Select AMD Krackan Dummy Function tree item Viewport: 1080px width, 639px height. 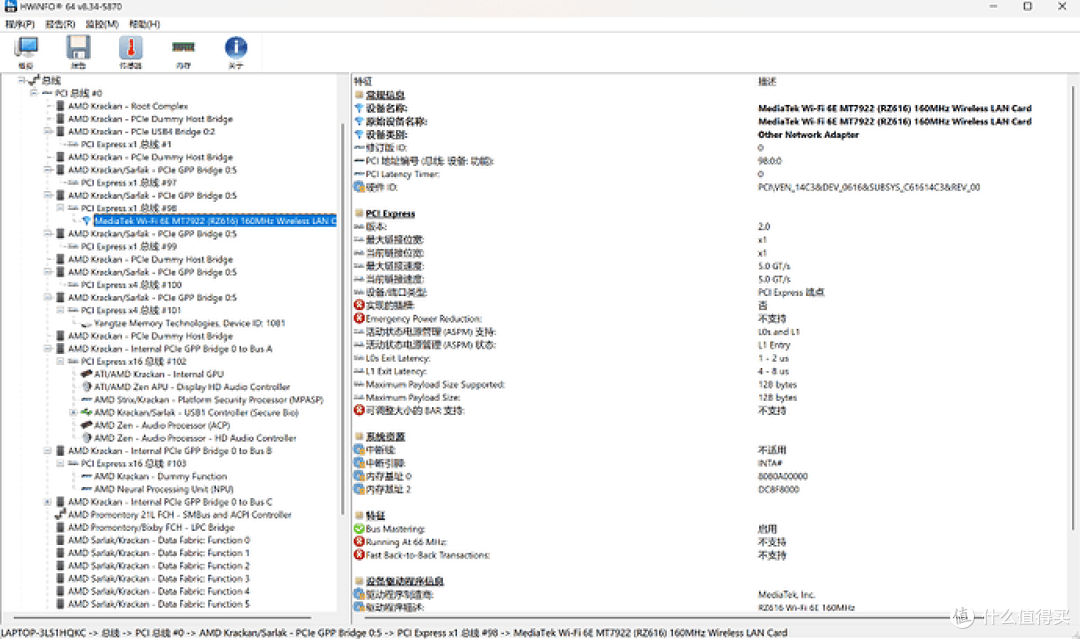tap(160, 476)
